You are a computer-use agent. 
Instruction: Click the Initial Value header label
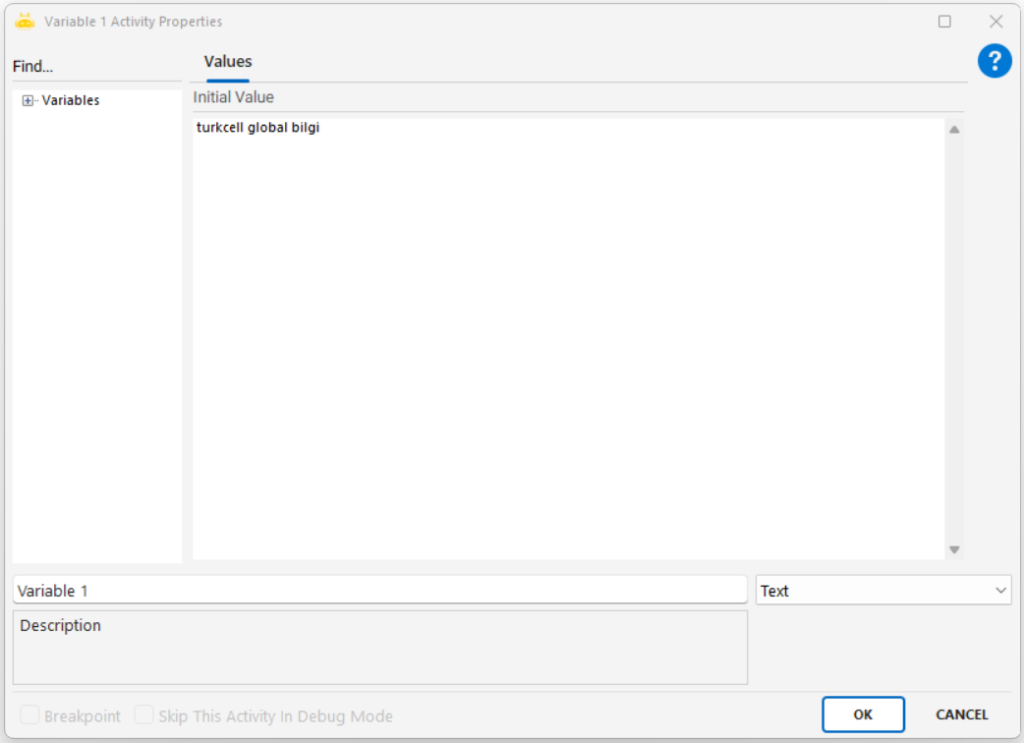233,98
